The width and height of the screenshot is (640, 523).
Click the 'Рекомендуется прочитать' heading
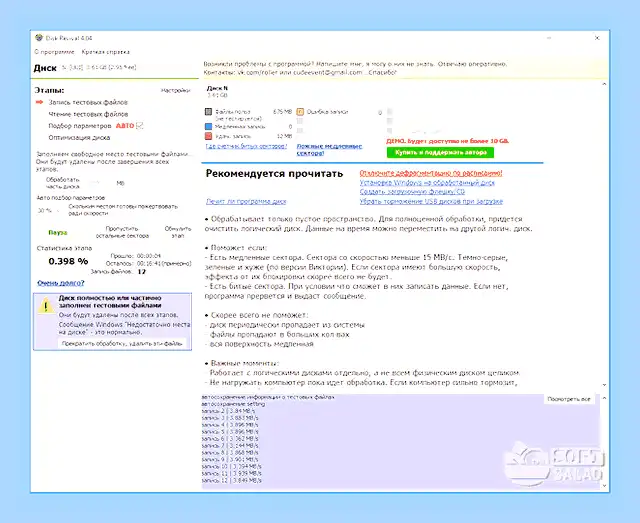click(274, 174)
